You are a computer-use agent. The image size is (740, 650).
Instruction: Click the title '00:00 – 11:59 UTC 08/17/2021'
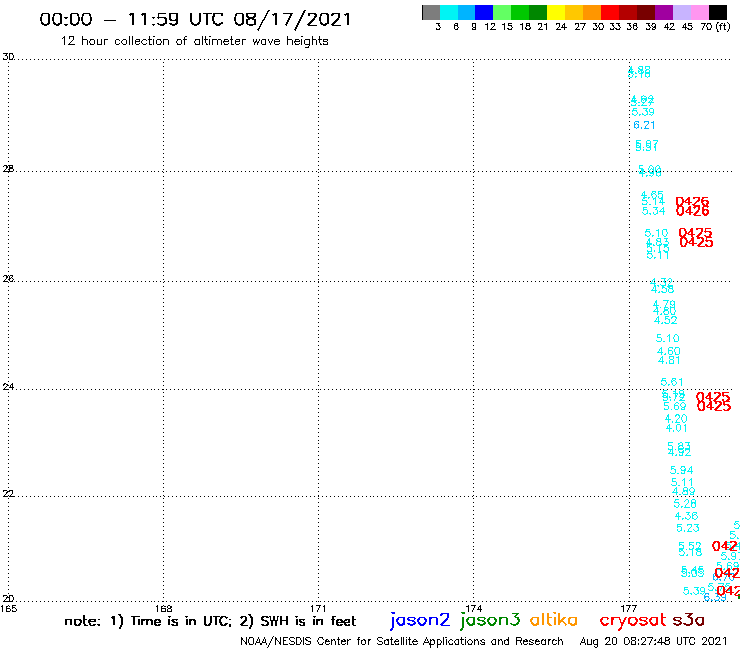pos(195,19)
